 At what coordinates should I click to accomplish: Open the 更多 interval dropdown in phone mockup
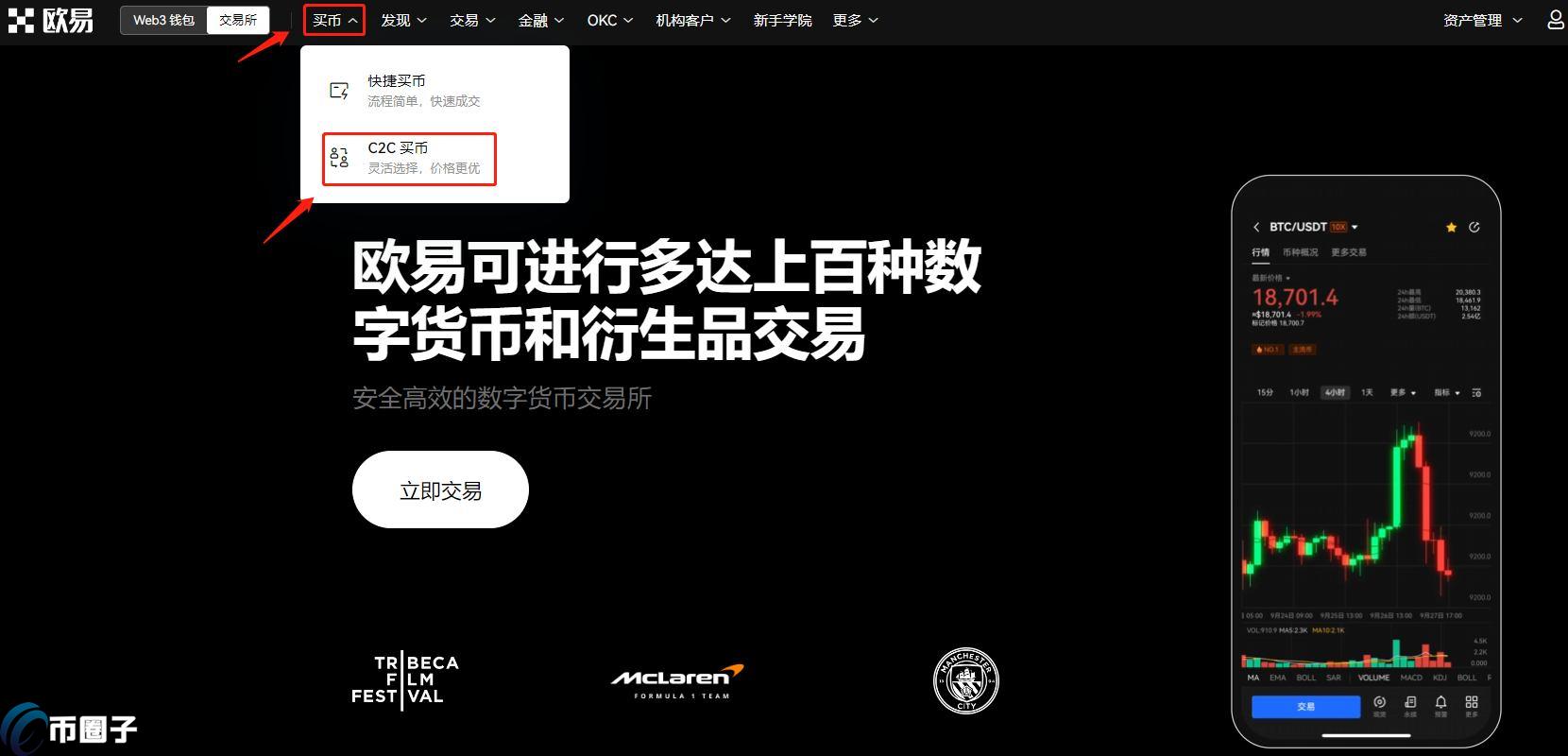[x=1403, y=392]
